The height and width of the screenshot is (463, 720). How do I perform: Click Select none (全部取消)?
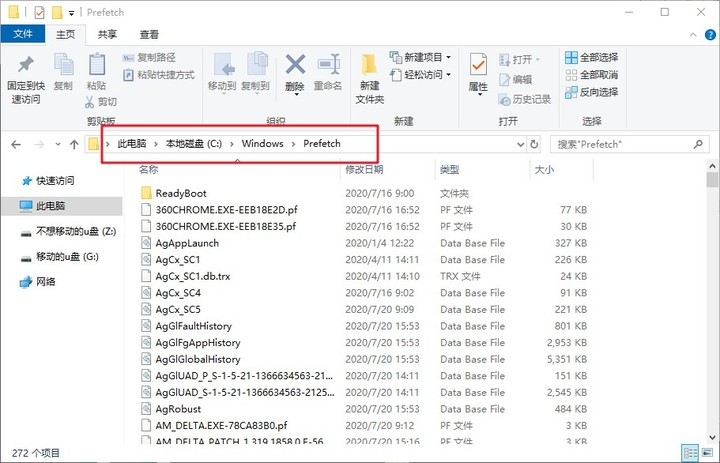pos(591,75)
